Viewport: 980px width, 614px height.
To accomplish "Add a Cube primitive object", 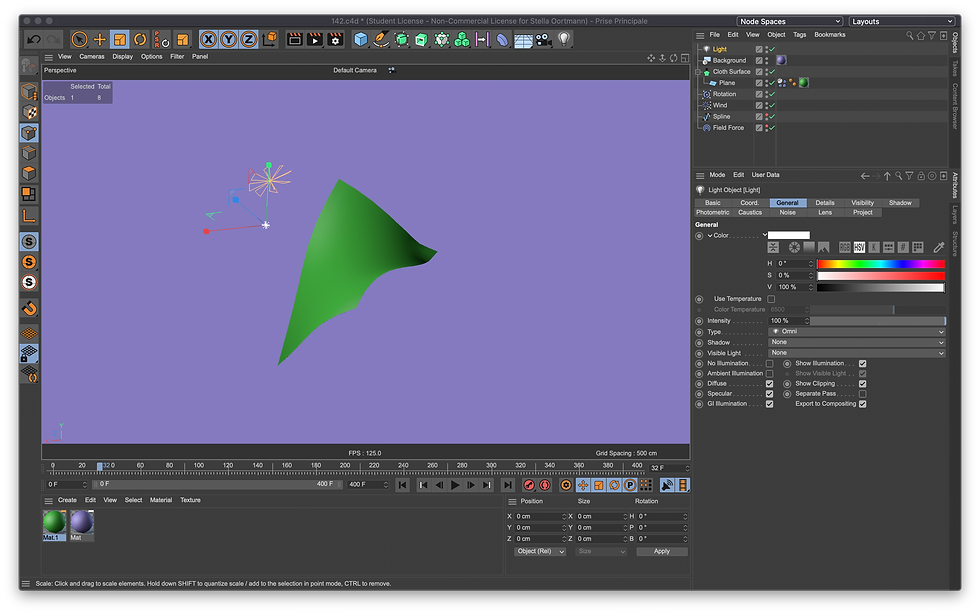I will click(x=360, y=39).
